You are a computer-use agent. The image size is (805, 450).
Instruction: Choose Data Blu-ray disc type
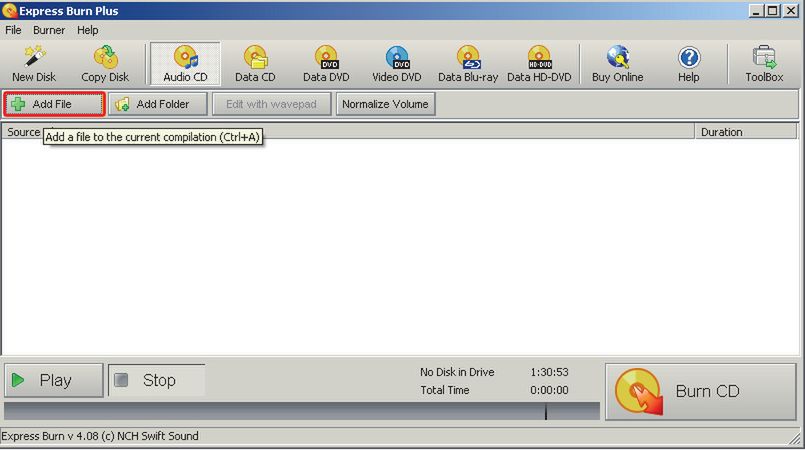pyautogui.click(x=468, y=64)
